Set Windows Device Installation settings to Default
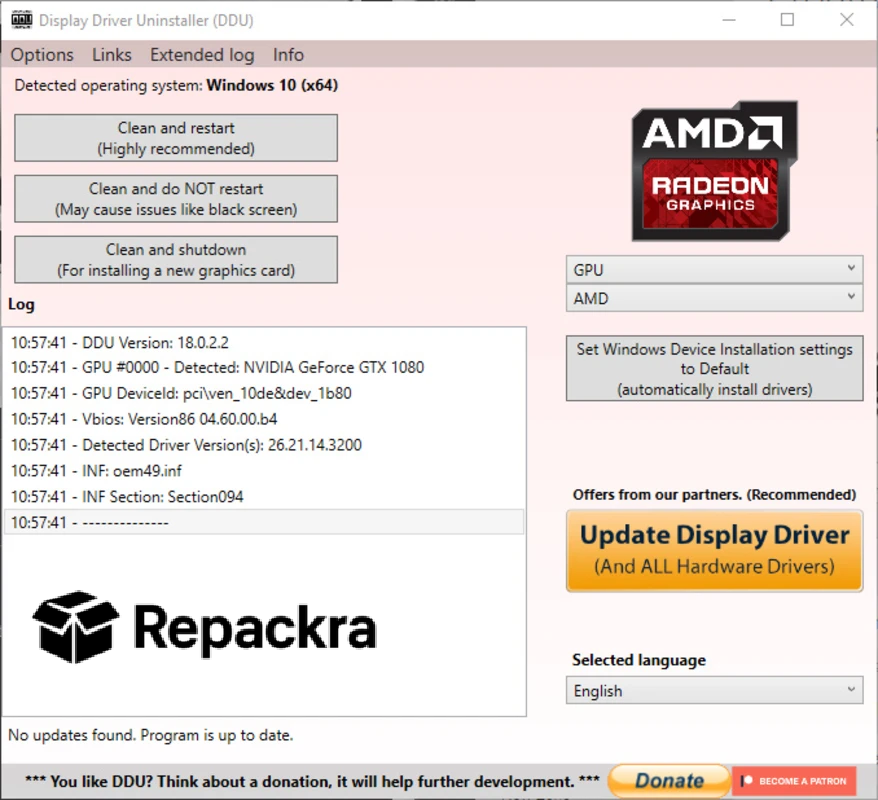The height and width of the screenshot is (800, 878). [714, 368]
